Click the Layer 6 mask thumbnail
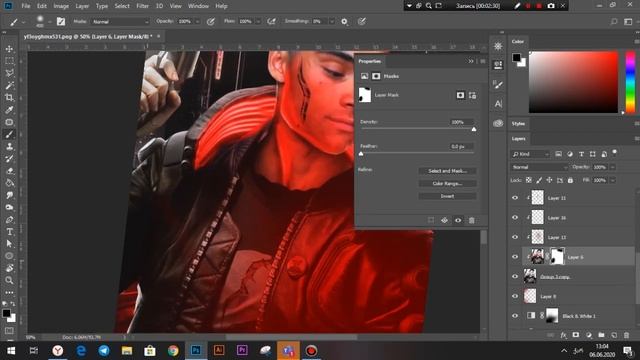The width and height of the screenshot is (640, 360). click(557, 256)
